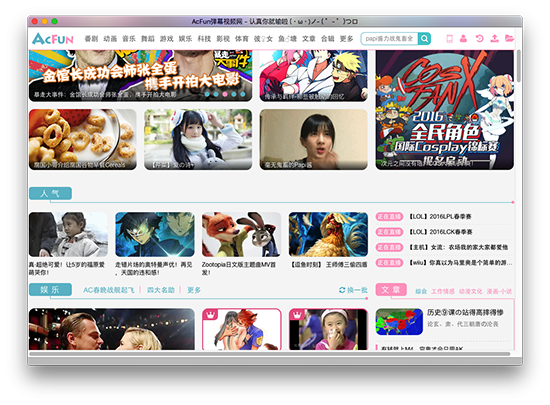Open the mobile phone icon in header

point(449,39)
